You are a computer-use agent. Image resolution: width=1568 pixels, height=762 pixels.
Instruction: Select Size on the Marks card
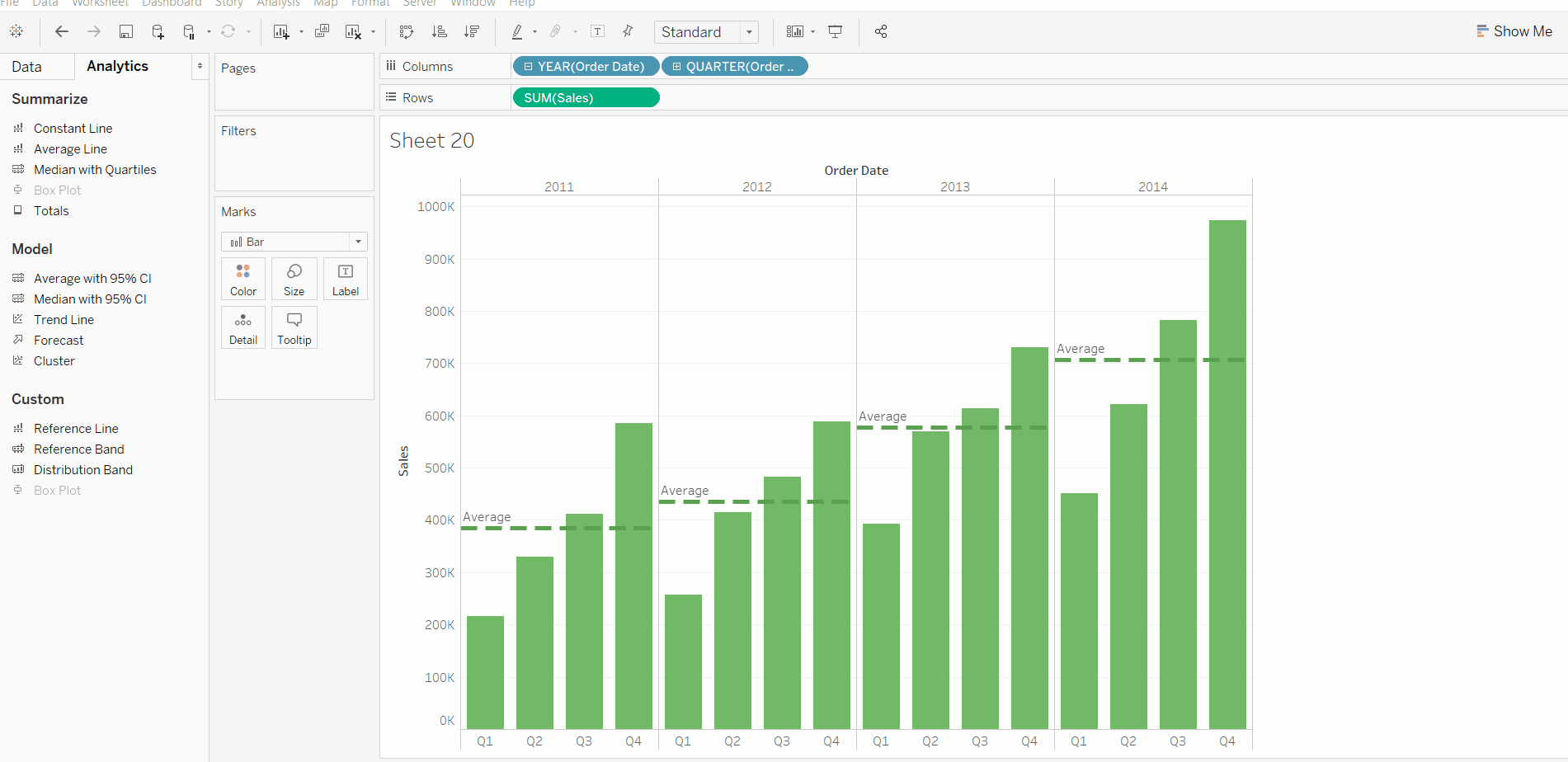294,278
